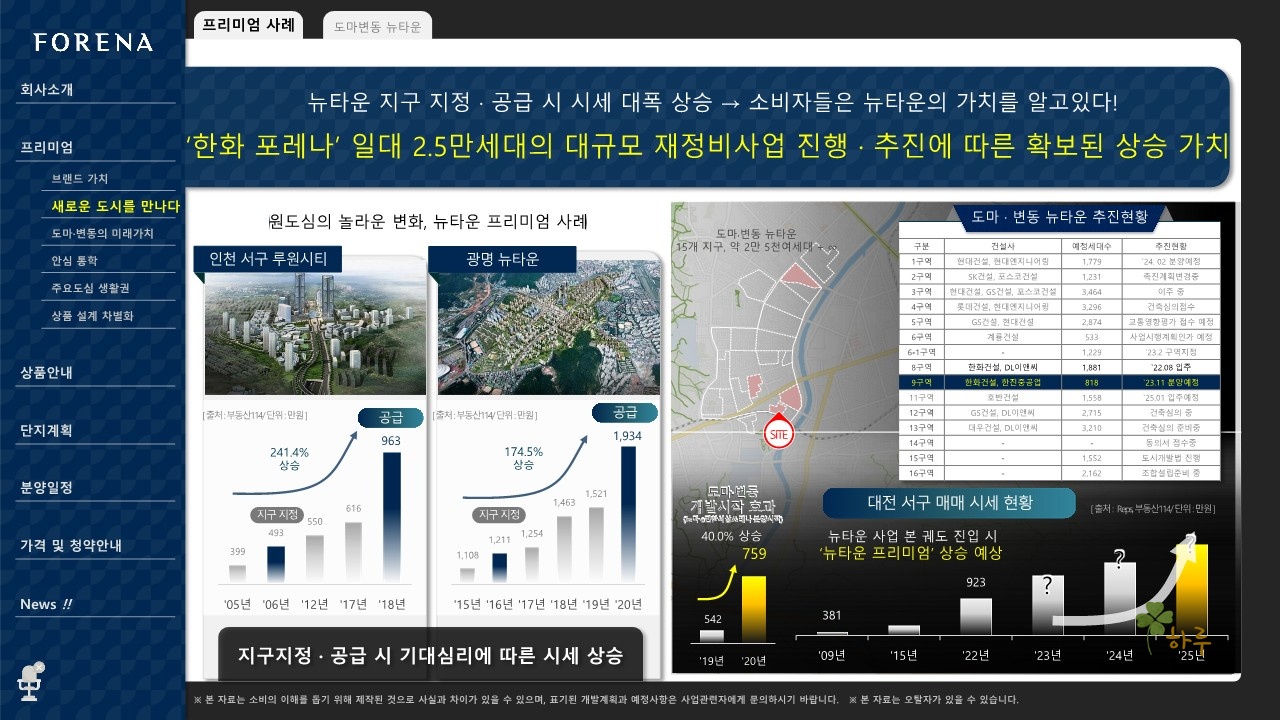
Task: Select the 16구역 row in the table
Action: pyautogui.click(x=1060, y=472)
